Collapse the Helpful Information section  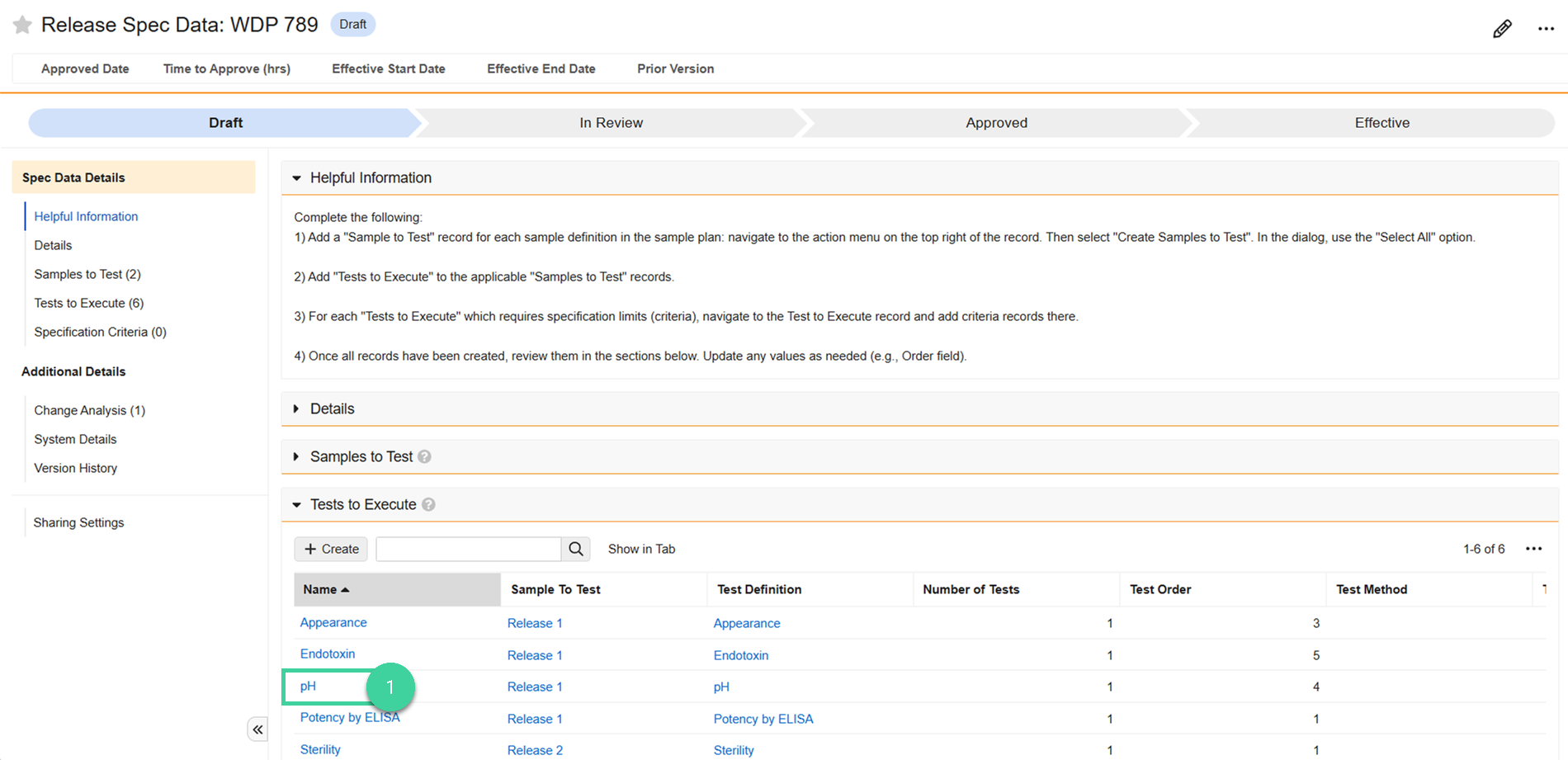pos(297,178)
